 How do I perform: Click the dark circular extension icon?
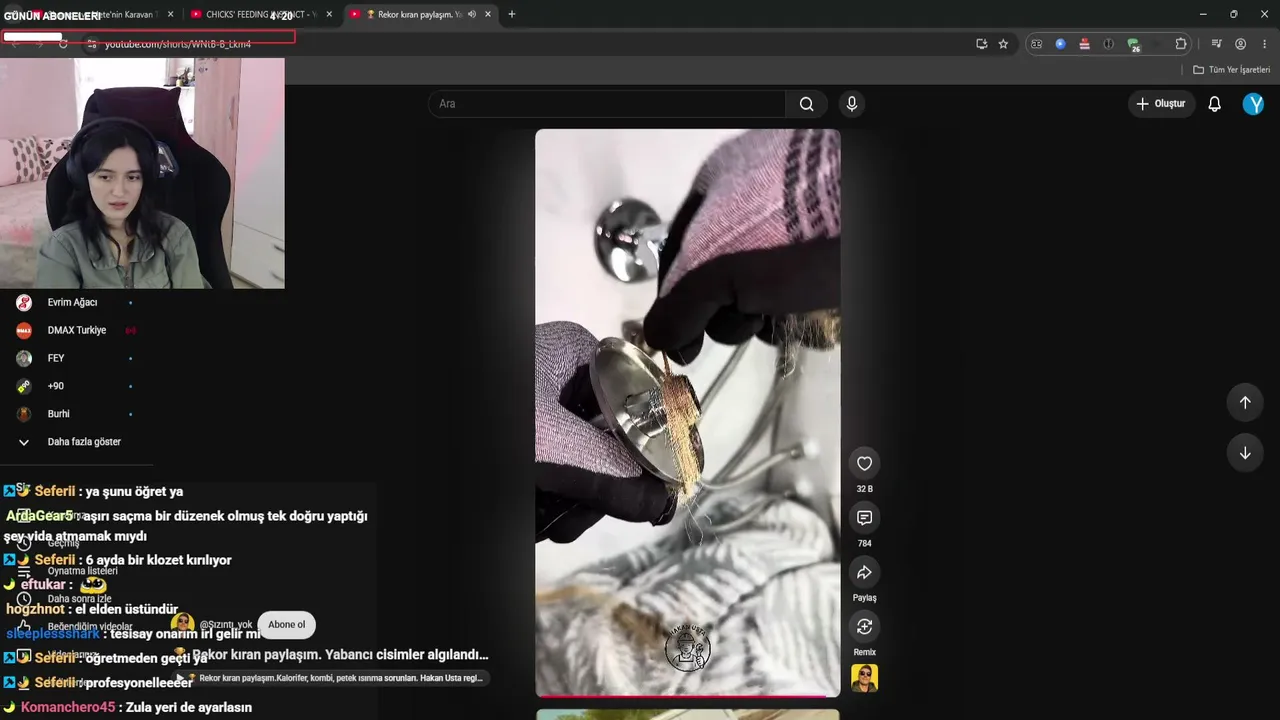pos(1108,44)
